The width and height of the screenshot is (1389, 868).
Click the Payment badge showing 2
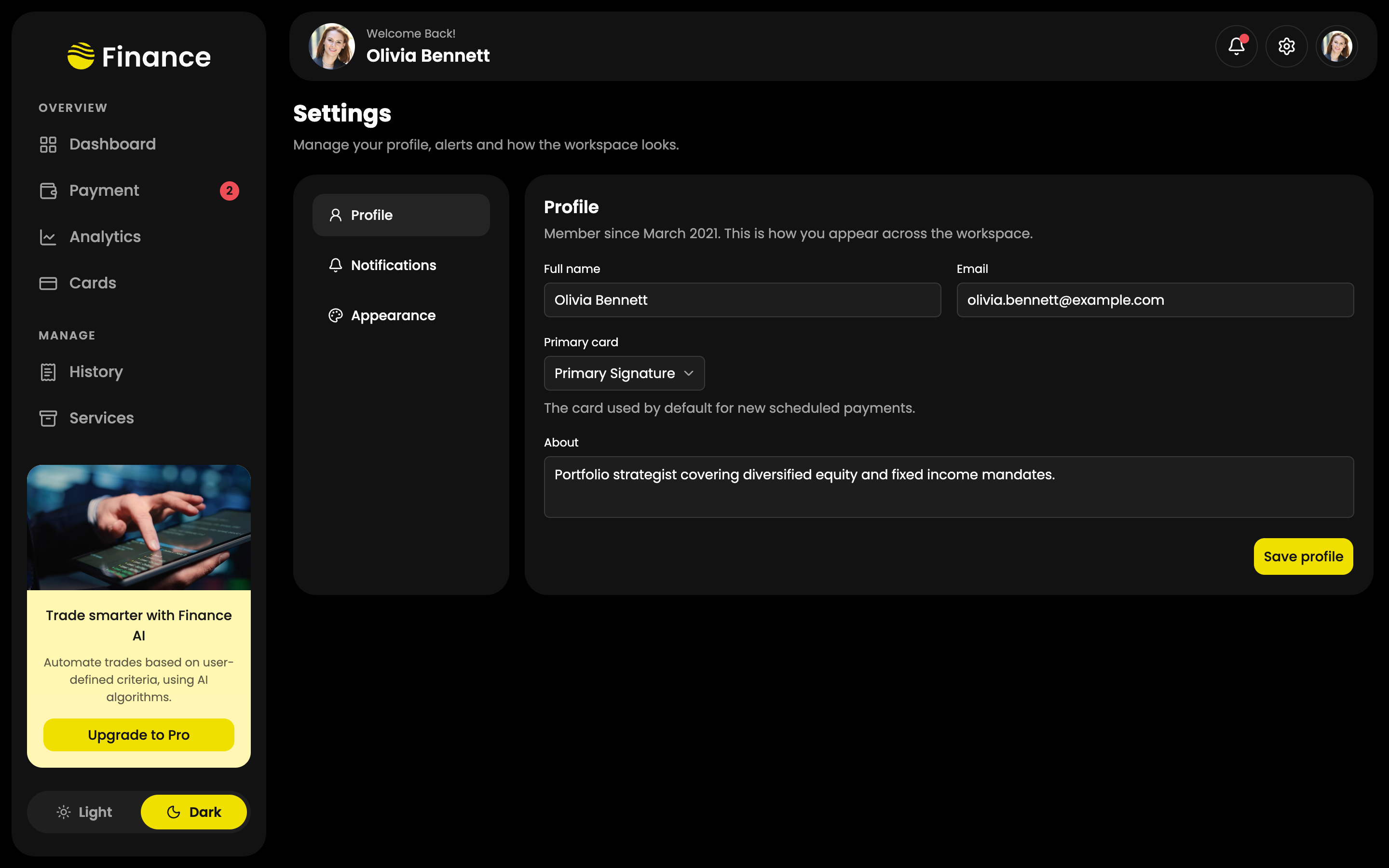(230, 190)
